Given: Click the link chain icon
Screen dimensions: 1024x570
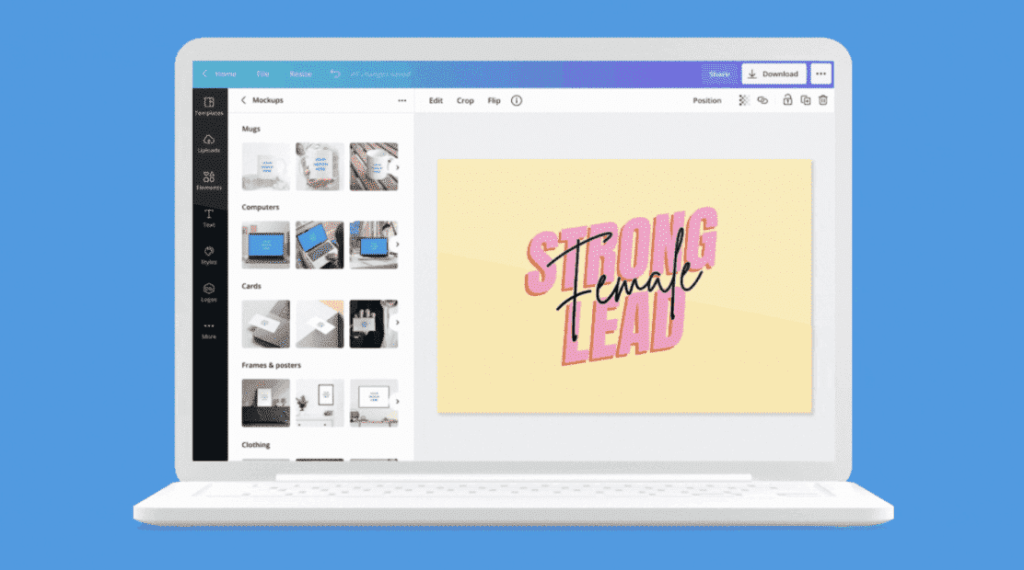Looking at the screenshot, I should [x=762, y=101].
